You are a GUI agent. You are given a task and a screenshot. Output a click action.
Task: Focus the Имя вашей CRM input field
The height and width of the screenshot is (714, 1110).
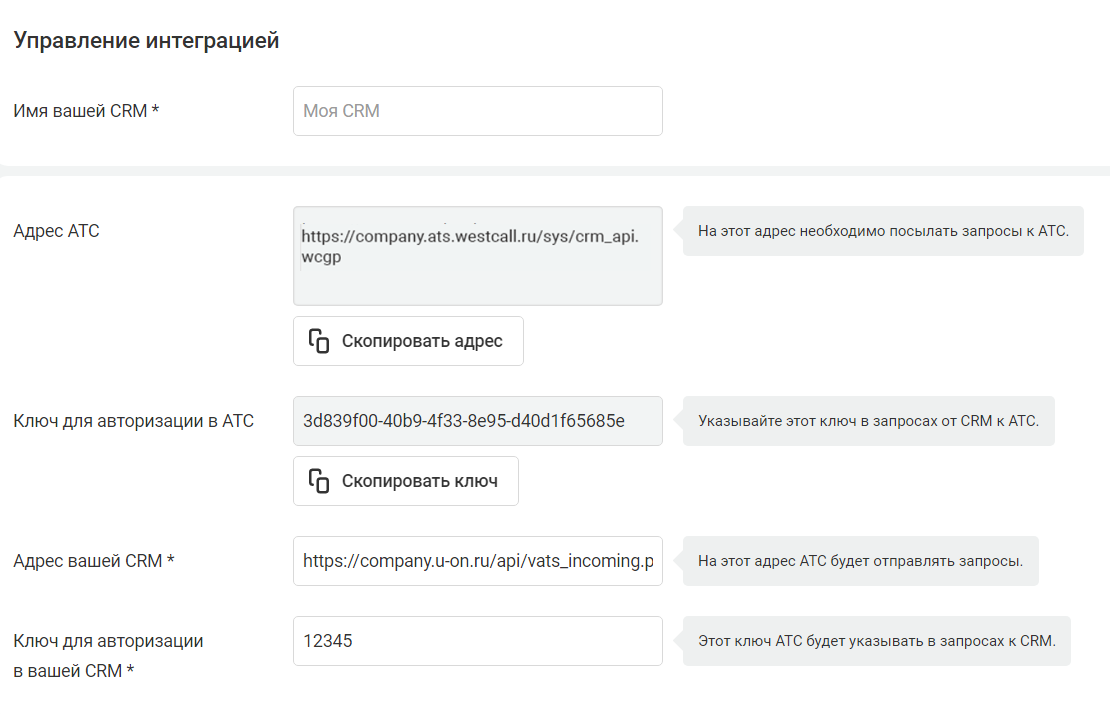pos(478,111)
